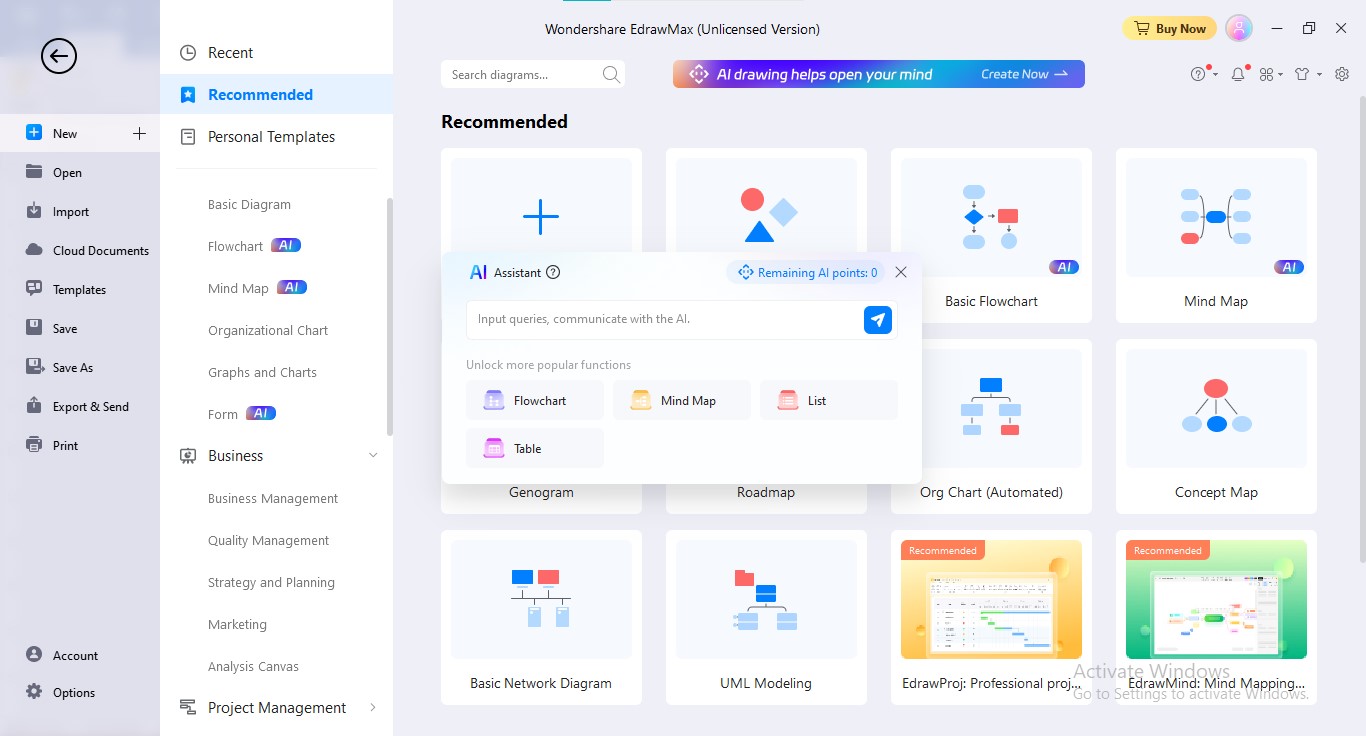Go to Templates in the left menu
Image resolution: width=1366 pixels, height=736 pixels.
pyautogui.click(x=80, y=289)
